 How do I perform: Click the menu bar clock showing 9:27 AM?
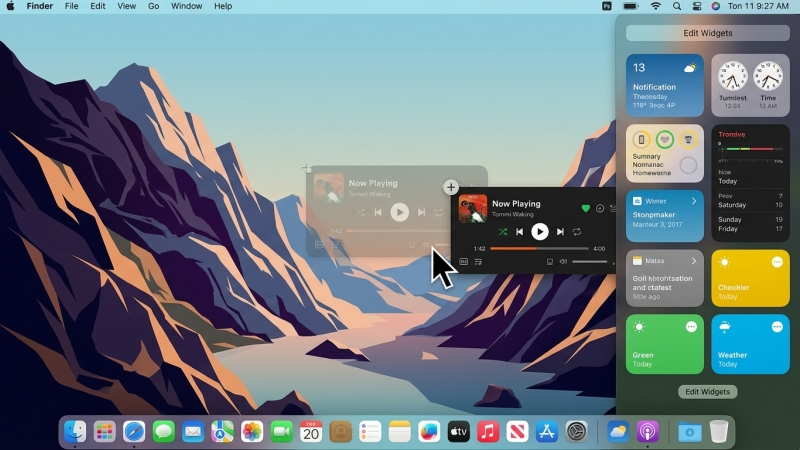[758, 6]
